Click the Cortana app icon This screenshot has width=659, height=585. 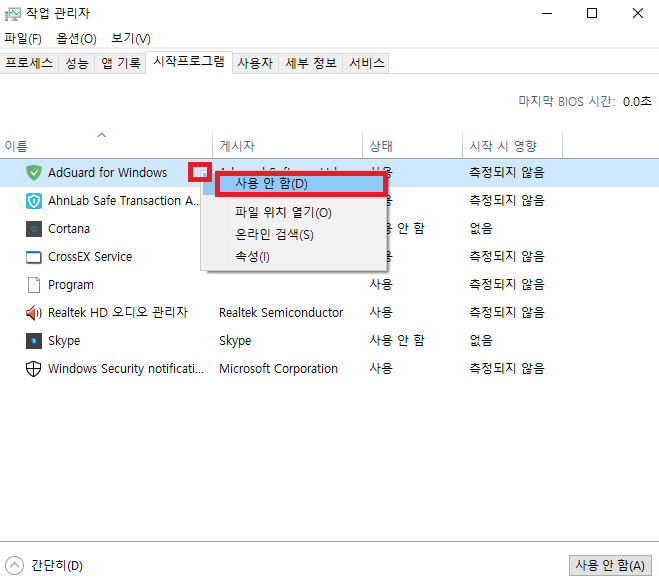[34, 229]
